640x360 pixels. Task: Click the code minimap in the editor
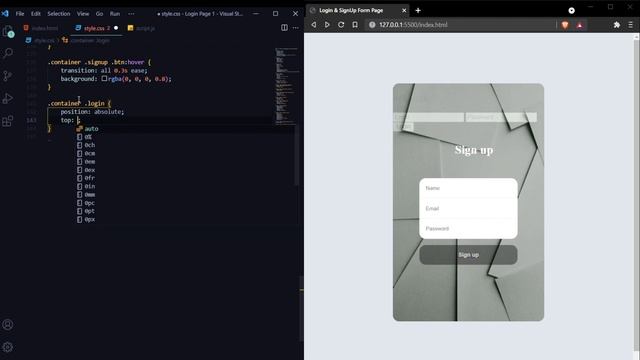(x=287, y=86)
